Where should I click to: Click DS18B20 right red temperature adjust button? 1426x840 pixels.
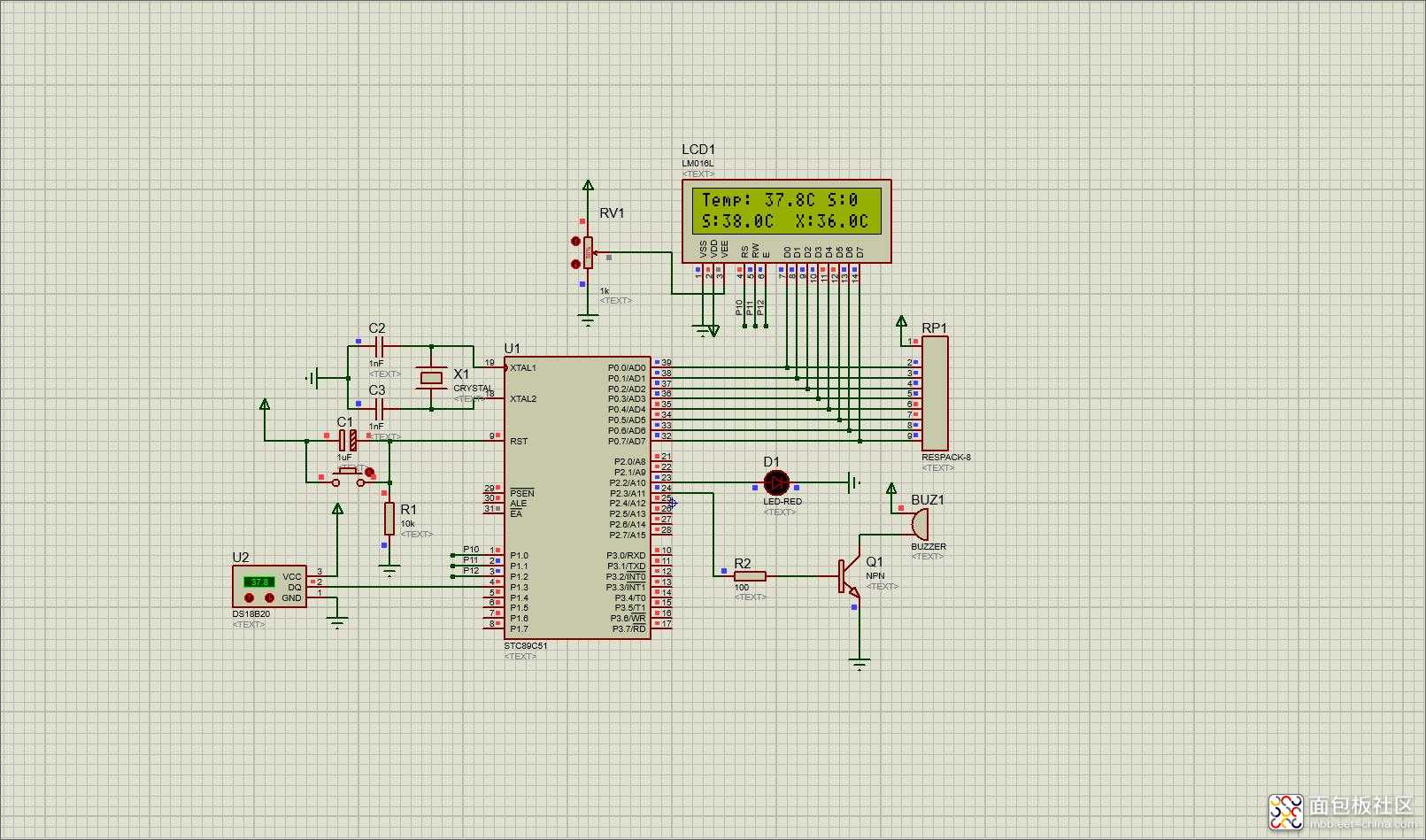click(270, 598)
